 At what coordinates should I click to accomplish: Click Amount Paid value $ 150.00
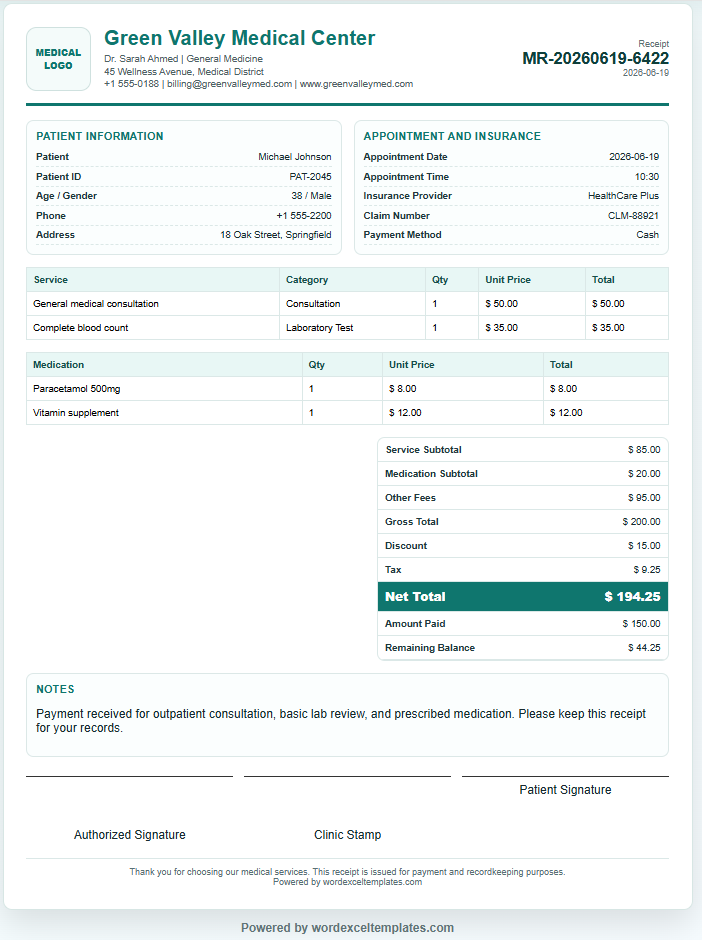[641, 623]
